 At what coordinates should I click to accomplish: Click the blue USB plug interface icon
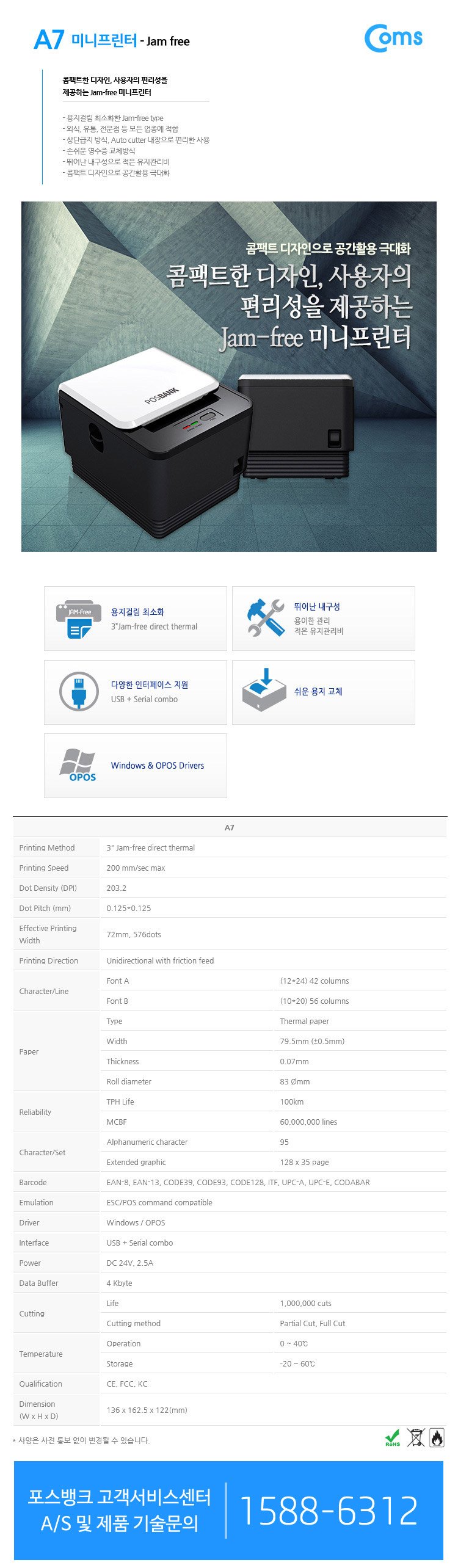79,691
